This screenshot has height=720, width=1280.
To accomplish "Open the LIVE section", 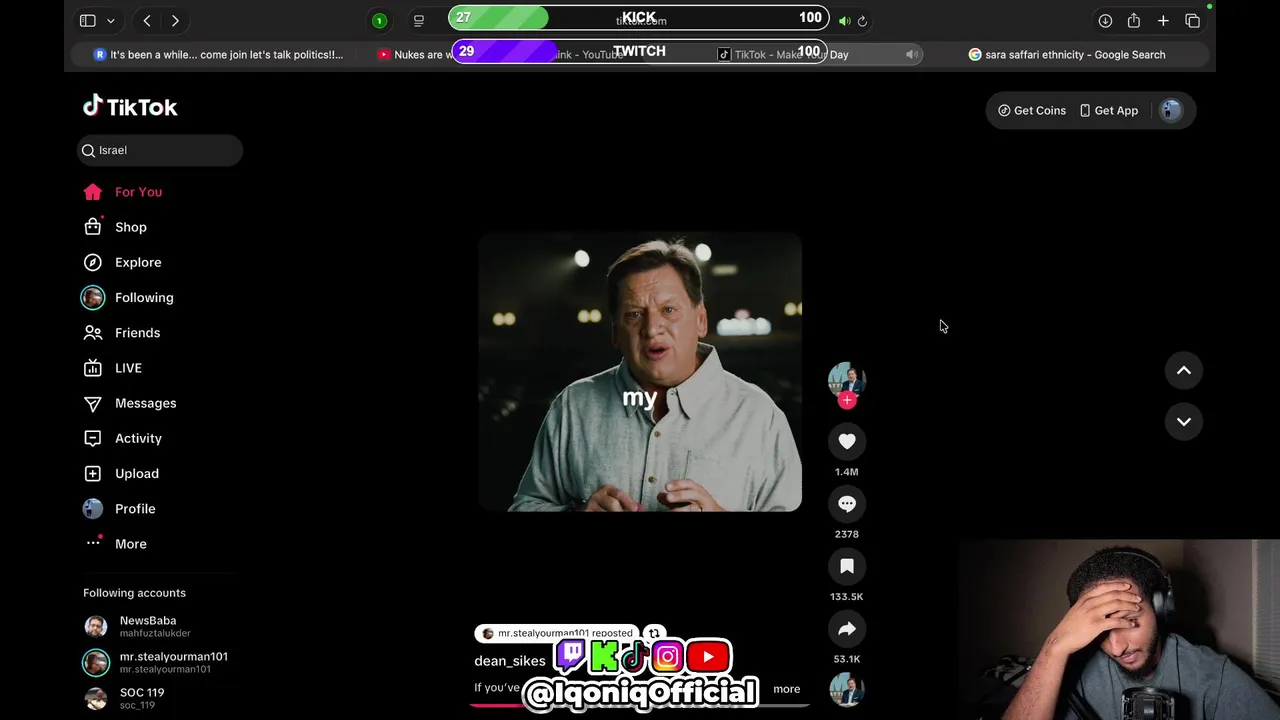I will click(128, 368).
